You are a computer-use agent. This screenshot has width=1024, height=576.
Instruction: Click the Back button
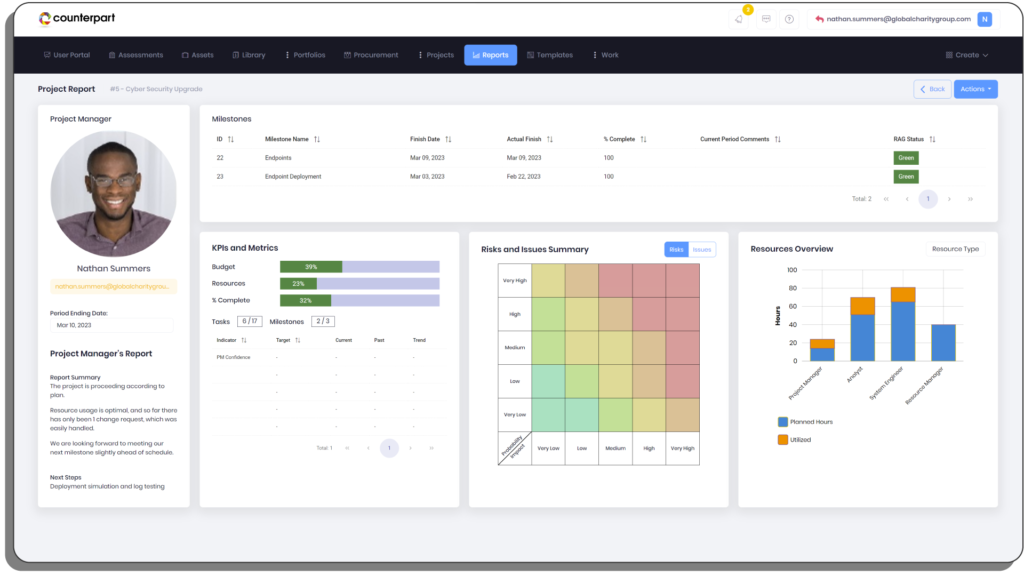[x=932, y=89]
